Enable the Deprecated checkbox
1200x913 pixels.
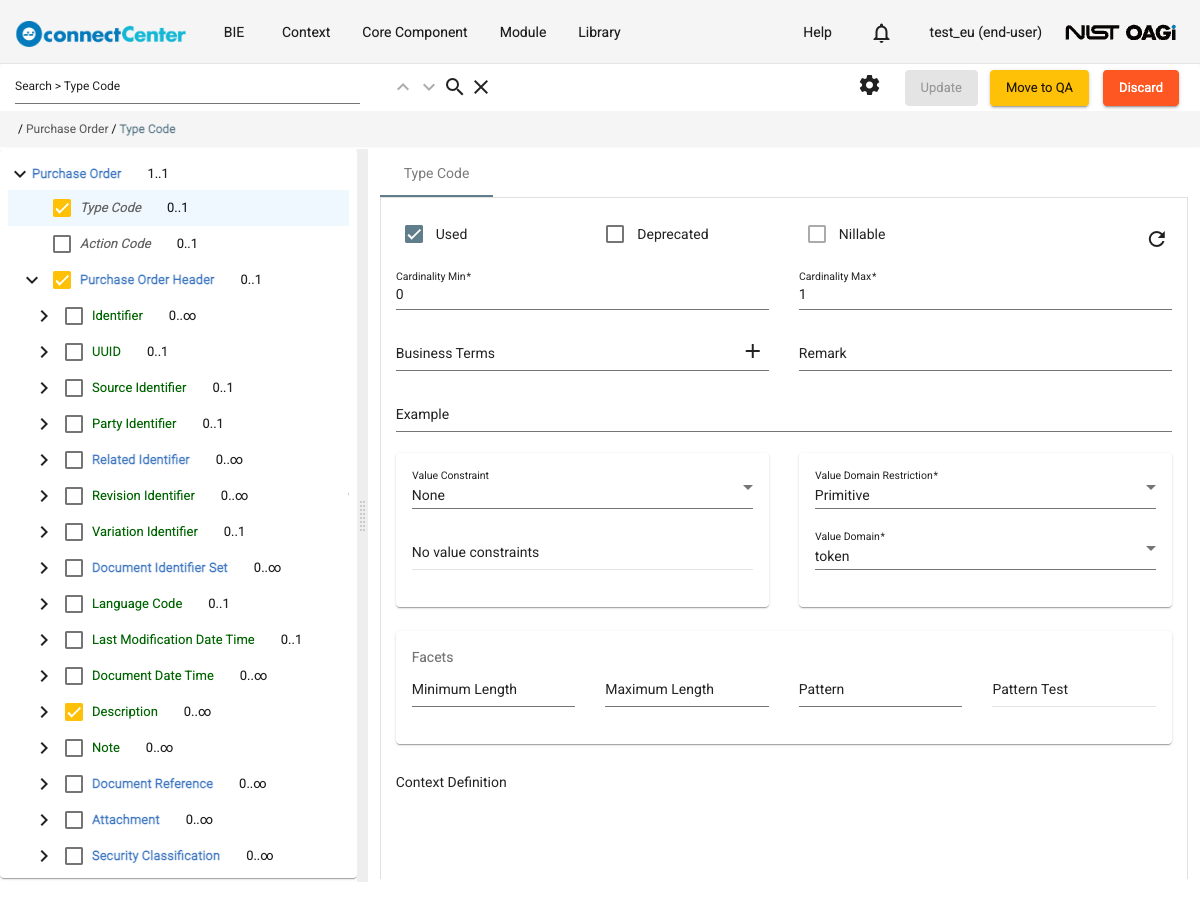[x=616, y=234]
